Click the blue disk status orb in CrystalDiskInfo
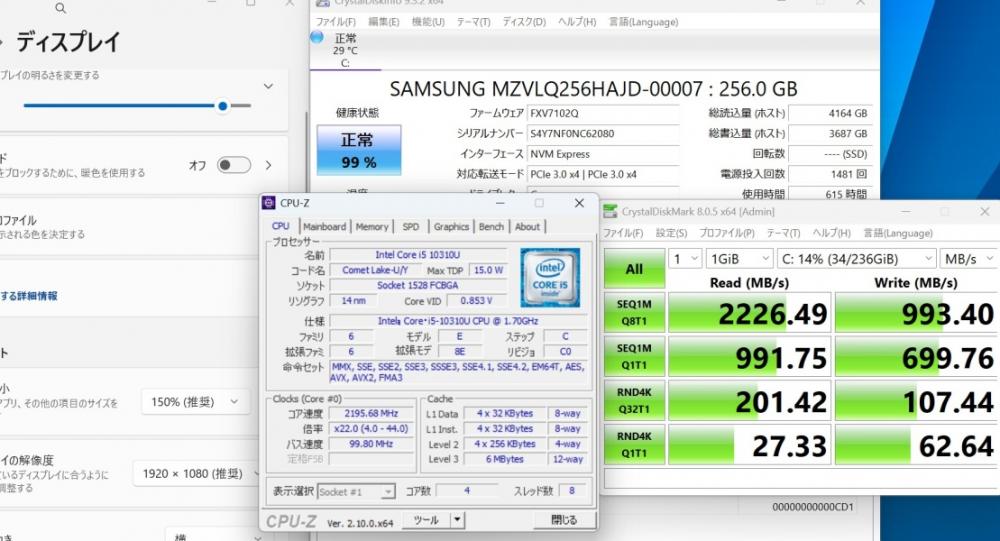This screenshot has height=541, width=1000. (x=317, y=37)
